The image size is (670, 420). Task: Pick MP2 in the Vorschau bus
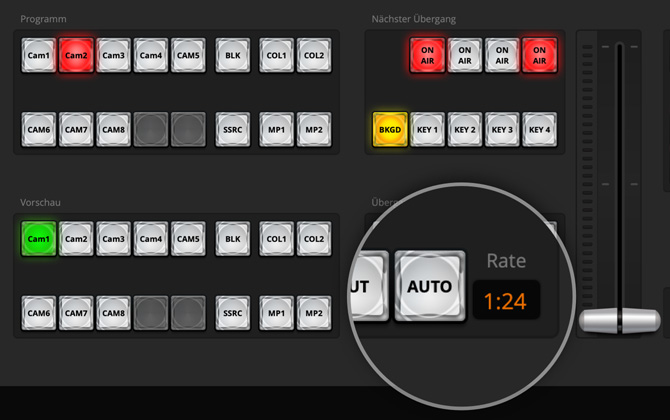pos(313,313)
